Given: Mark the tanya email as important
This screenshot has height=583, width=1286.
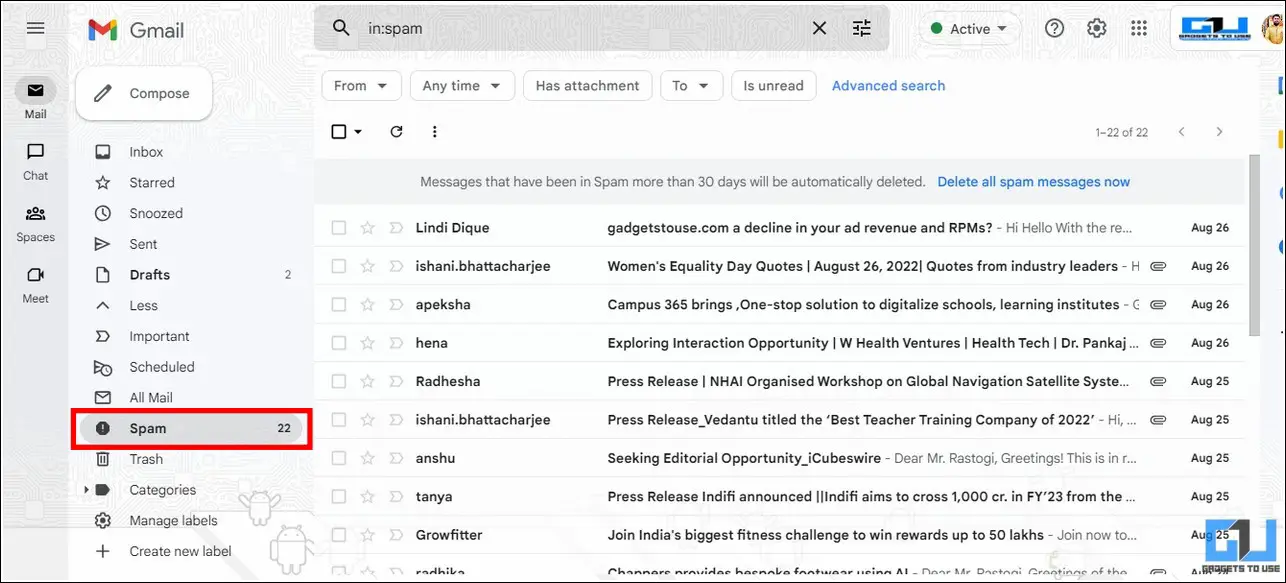Looking at the screenshot, I should [395, 497].
